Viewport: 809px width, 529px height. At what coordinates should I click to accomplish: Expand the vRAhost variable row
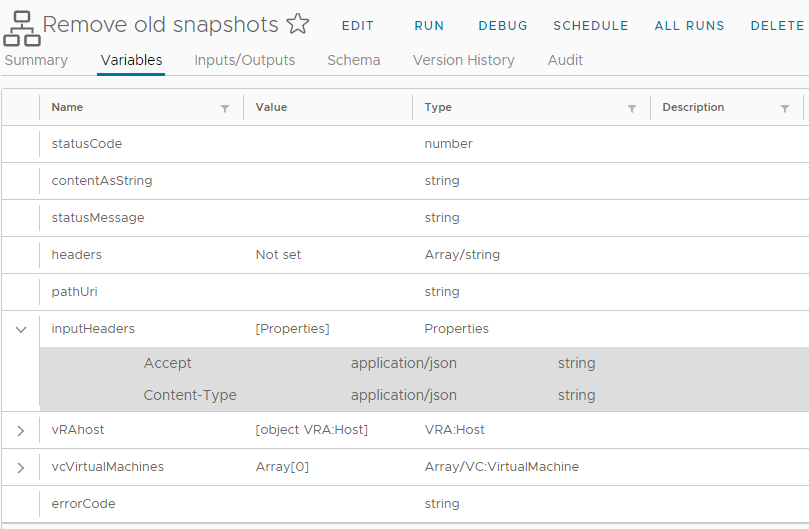pos(21,430)
